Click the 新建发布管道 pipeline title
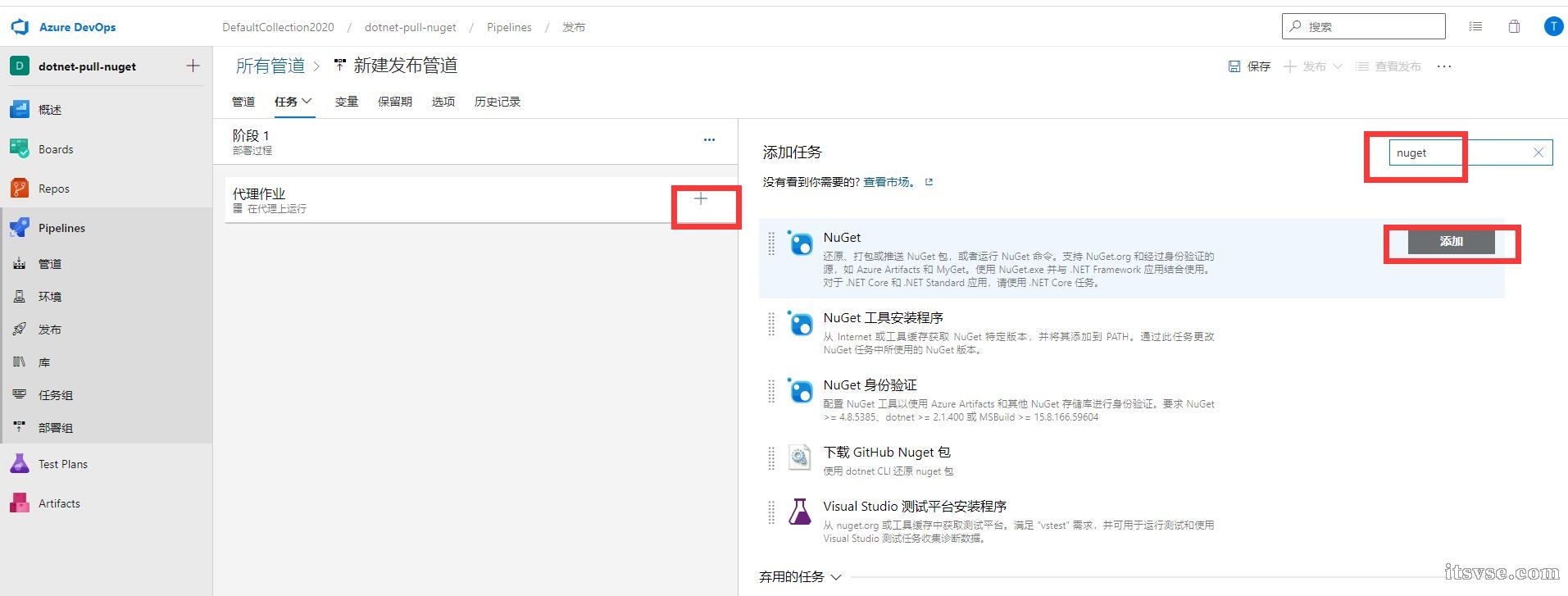This screenshot has width=1568, height=596. click(406, 66)
